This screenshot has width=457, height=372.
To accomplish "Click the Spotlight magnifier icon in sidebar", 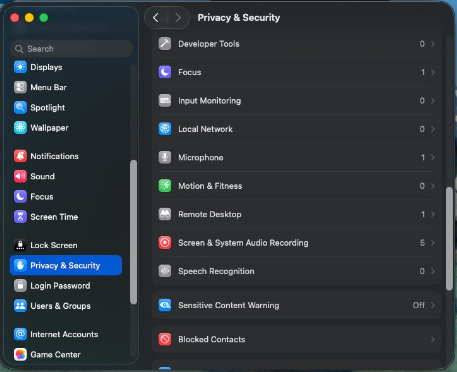I will tap(20, 108).
